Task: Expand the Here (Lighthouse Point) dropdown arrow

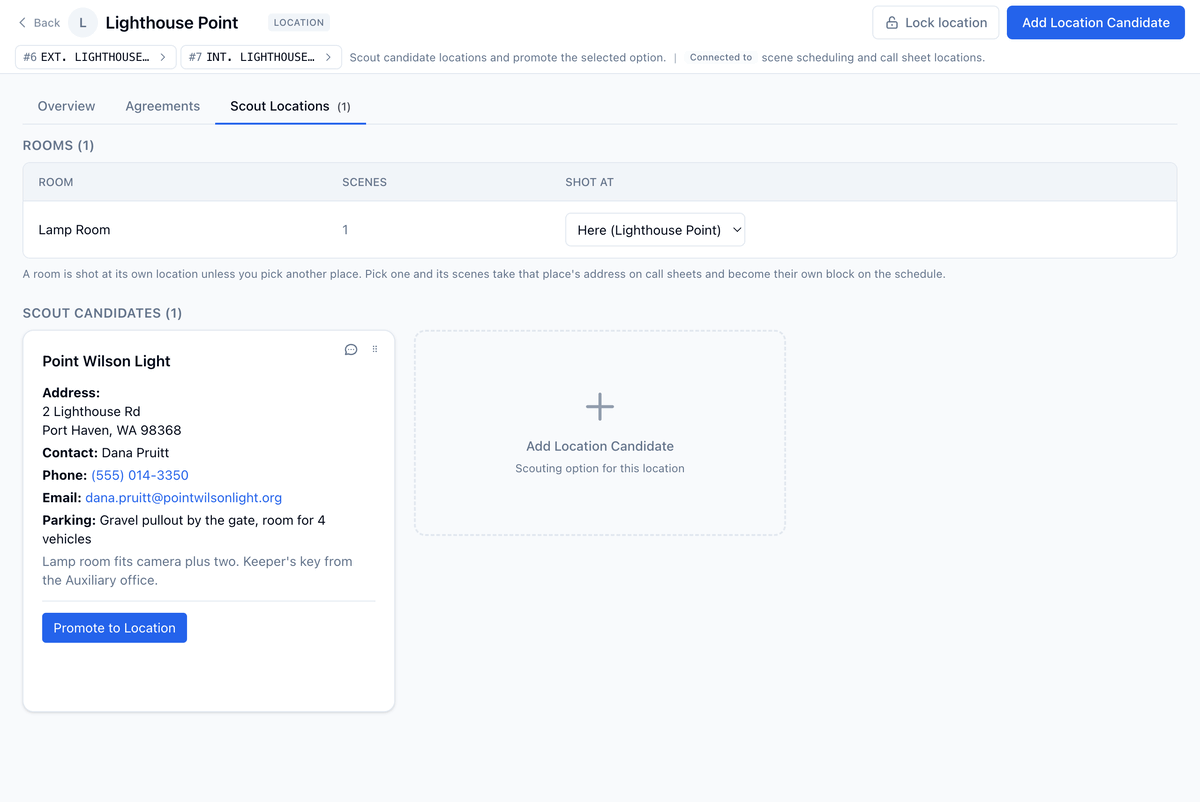Action: 737,230
